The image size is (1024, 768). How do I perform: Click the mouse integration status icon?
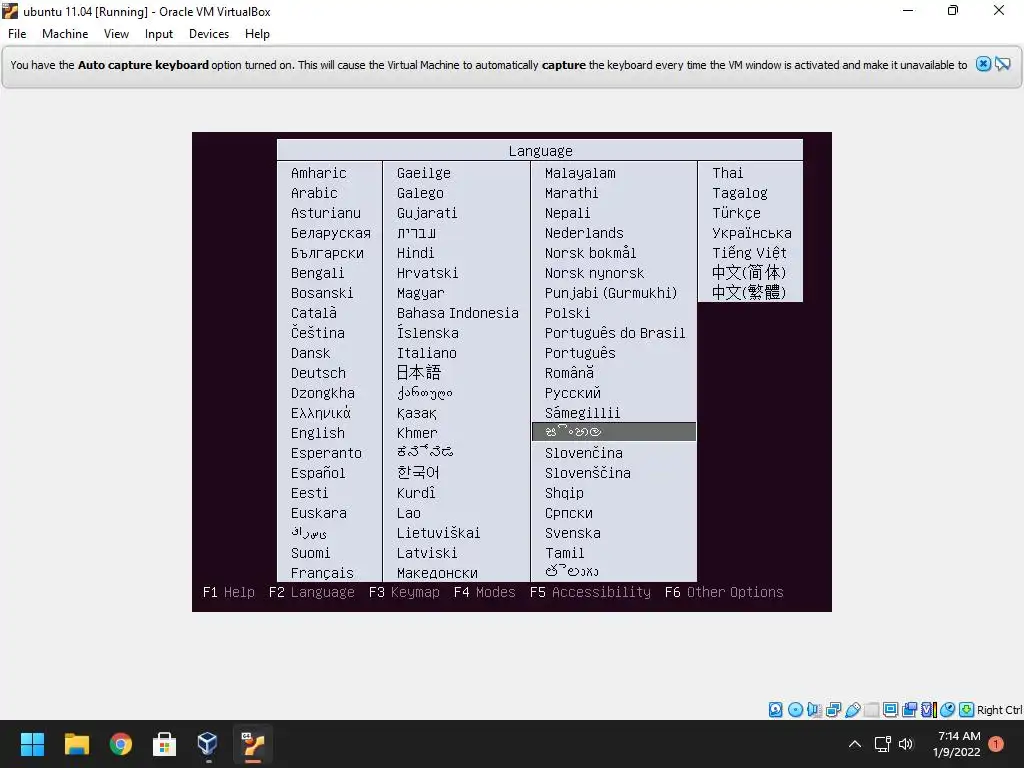coord(948,710)
